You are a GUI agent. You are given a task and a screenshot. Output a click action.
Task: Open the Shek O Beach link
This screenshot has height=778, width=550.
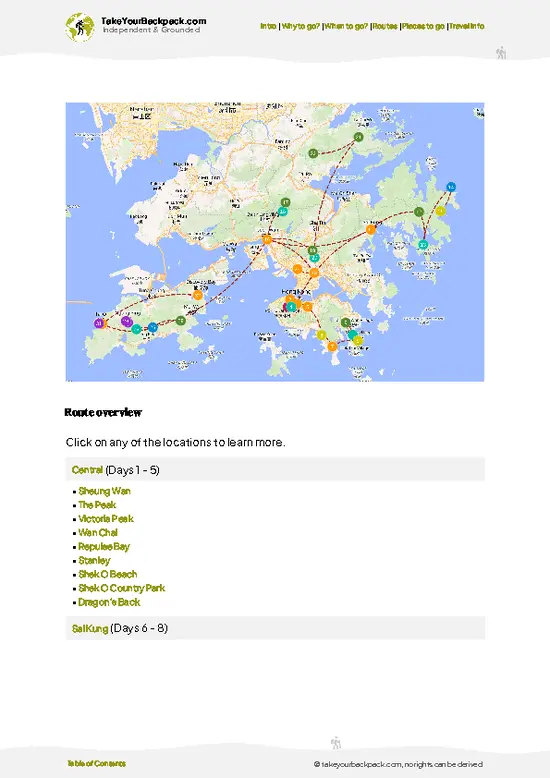pos(108,575)
